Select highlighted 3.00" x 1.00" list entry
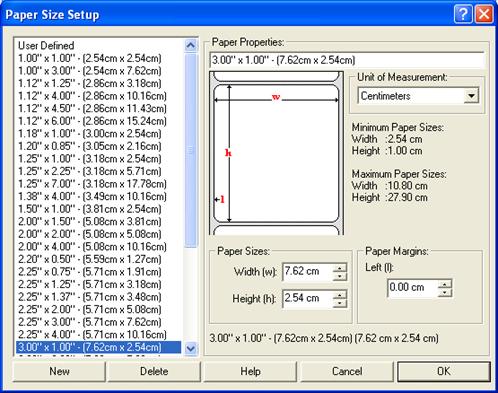Image resolution: width=498 pixels, height=393 pixels. click(x=99, y=347)
